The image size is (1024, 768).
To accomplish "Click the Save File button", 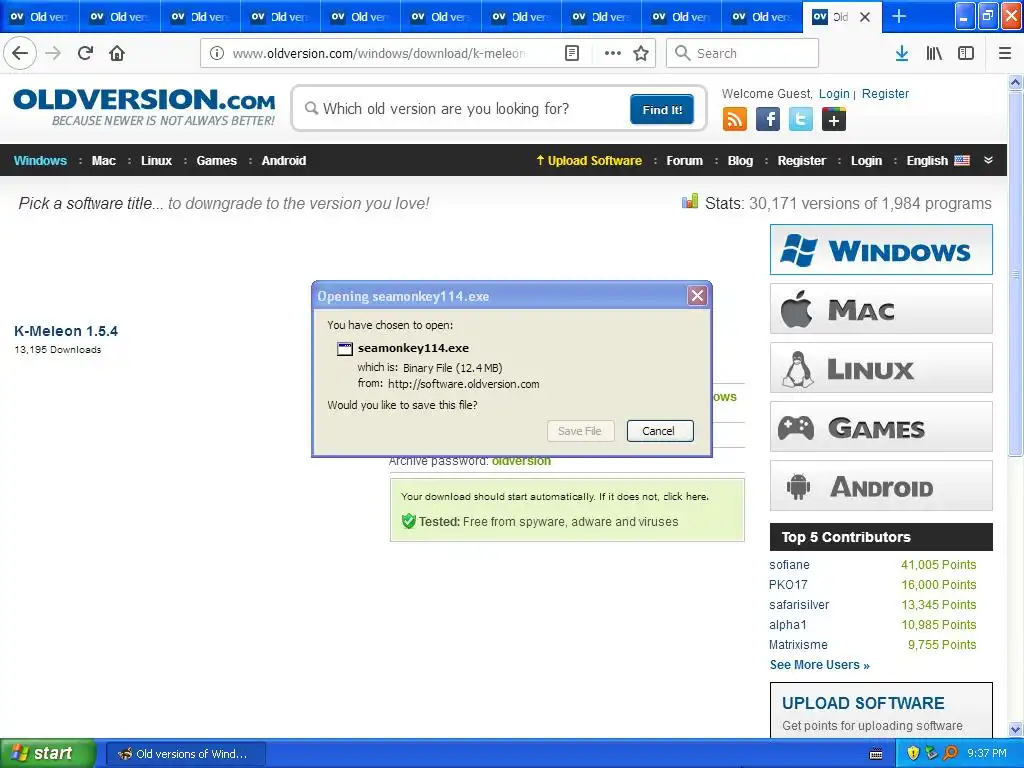I will [x=580, y=431].
